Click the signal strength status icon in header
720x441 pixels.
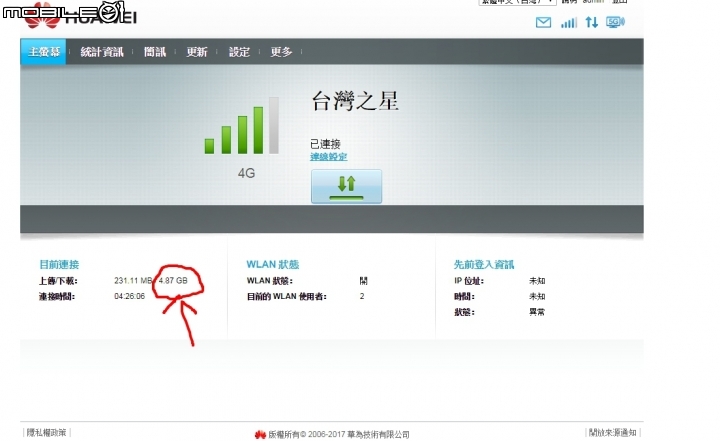click(569, 23)
